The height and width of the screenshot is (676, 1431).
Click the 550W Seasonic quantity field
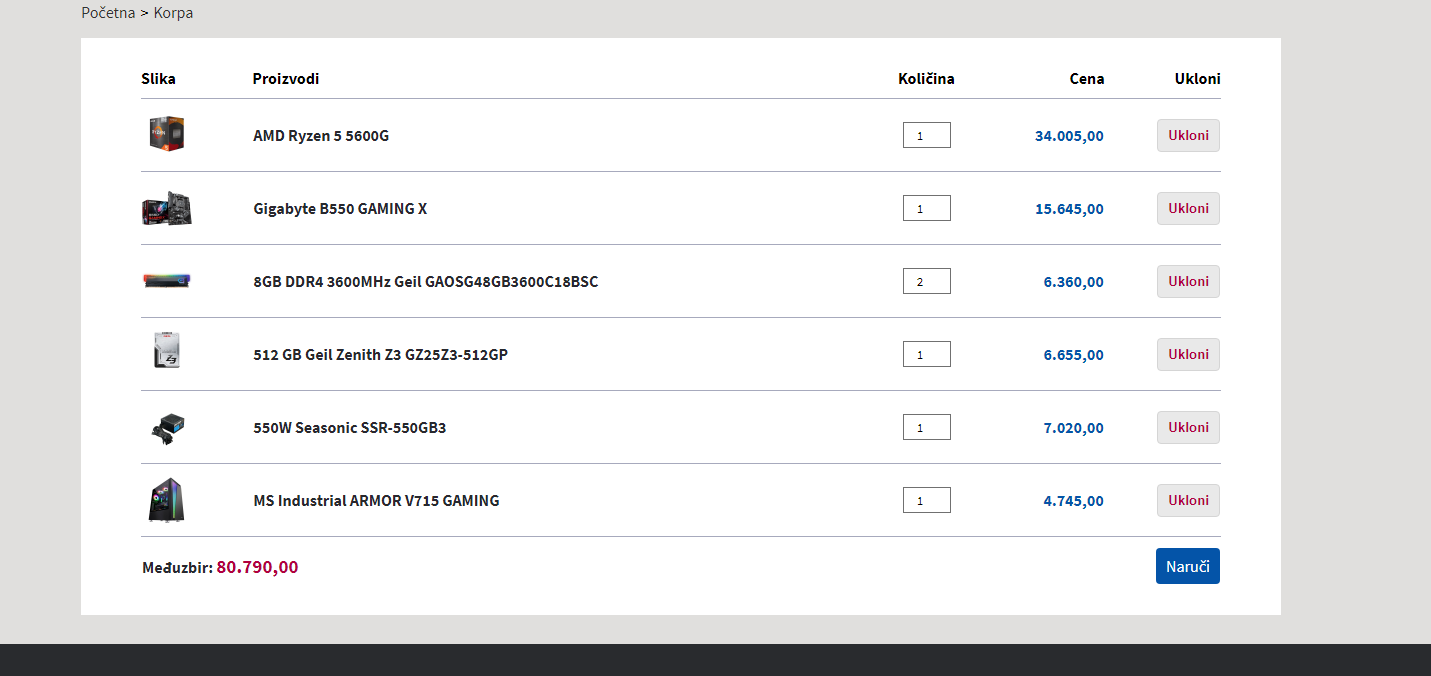[926, 427]
